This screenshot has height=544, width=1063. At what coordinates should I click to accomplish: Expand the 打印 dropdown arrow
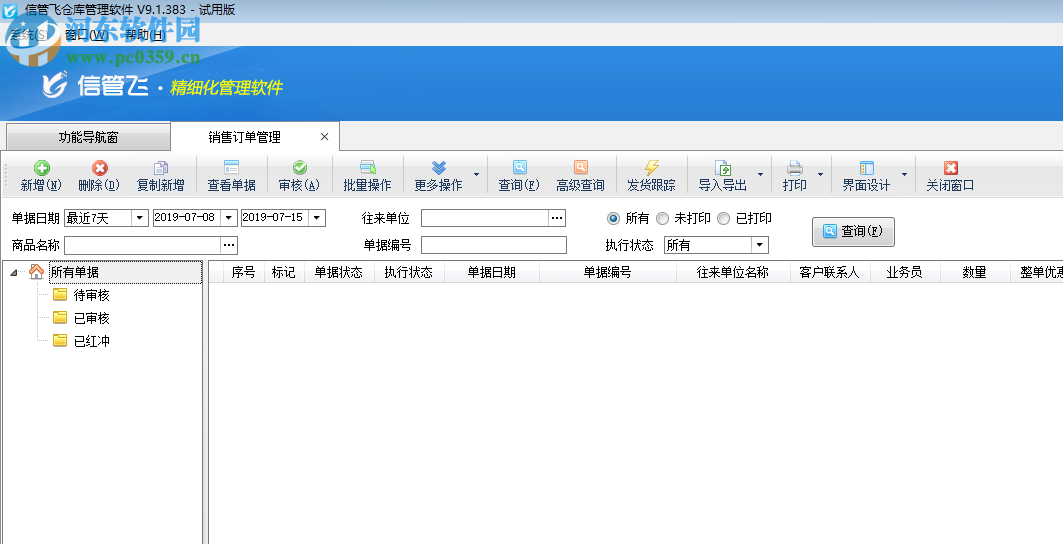point(820,175)
